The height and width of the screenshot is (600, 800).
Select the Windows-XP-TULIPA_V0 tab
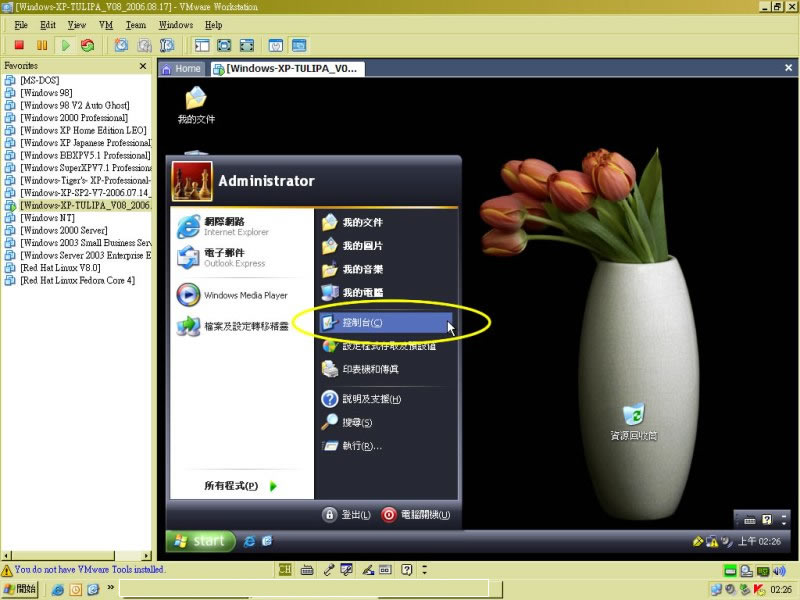(287, 69)
